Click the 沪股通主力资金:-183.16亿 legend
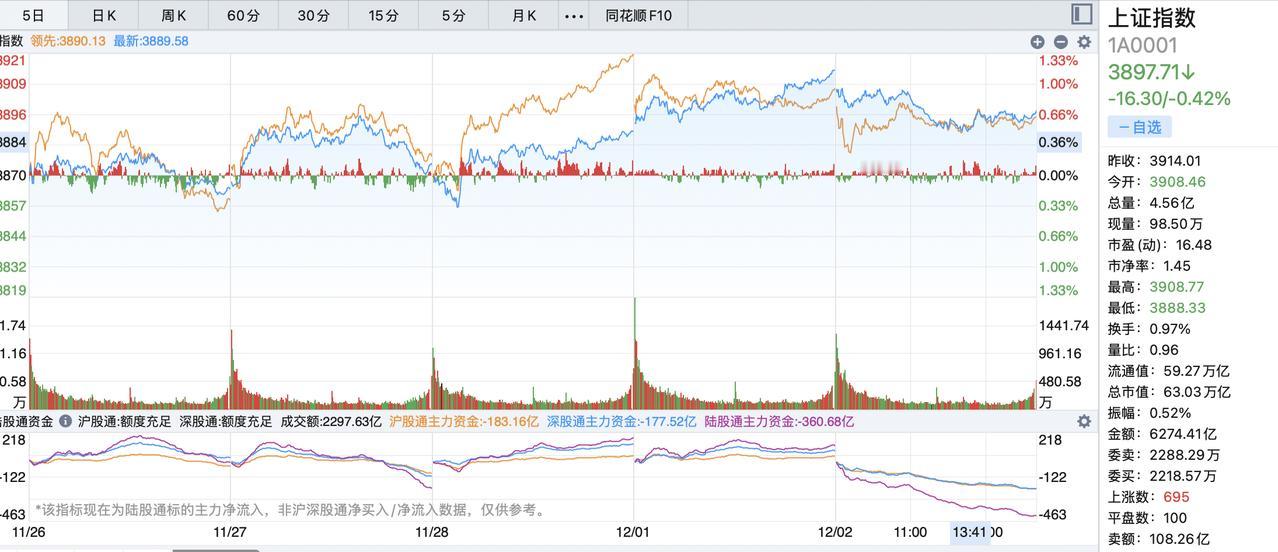Image resolution: width=1278 pixels, height=552 pixels. point(464,422)
